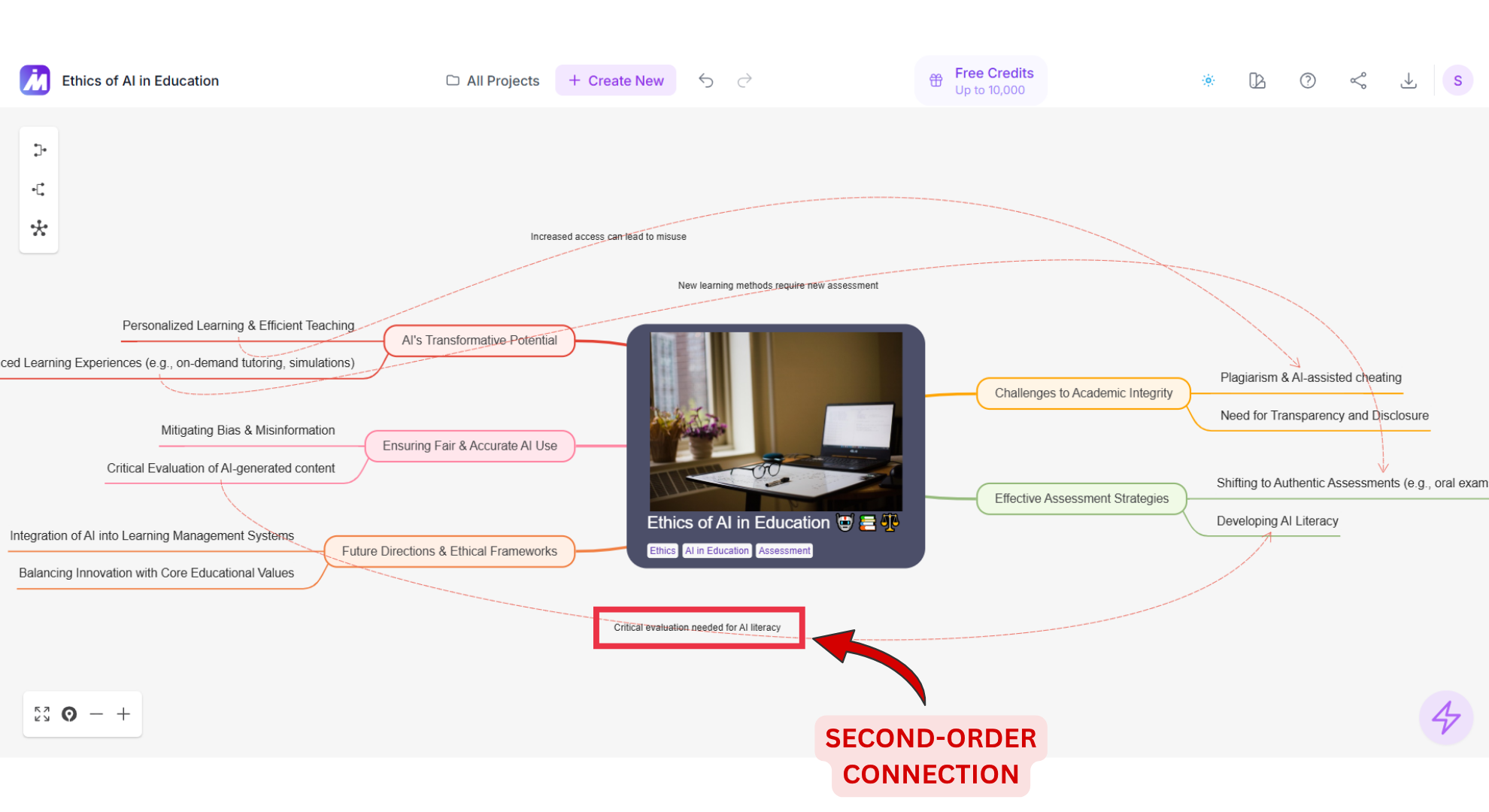Select the right-direction layout icon

pyautogui.click(x=39, y=150)
